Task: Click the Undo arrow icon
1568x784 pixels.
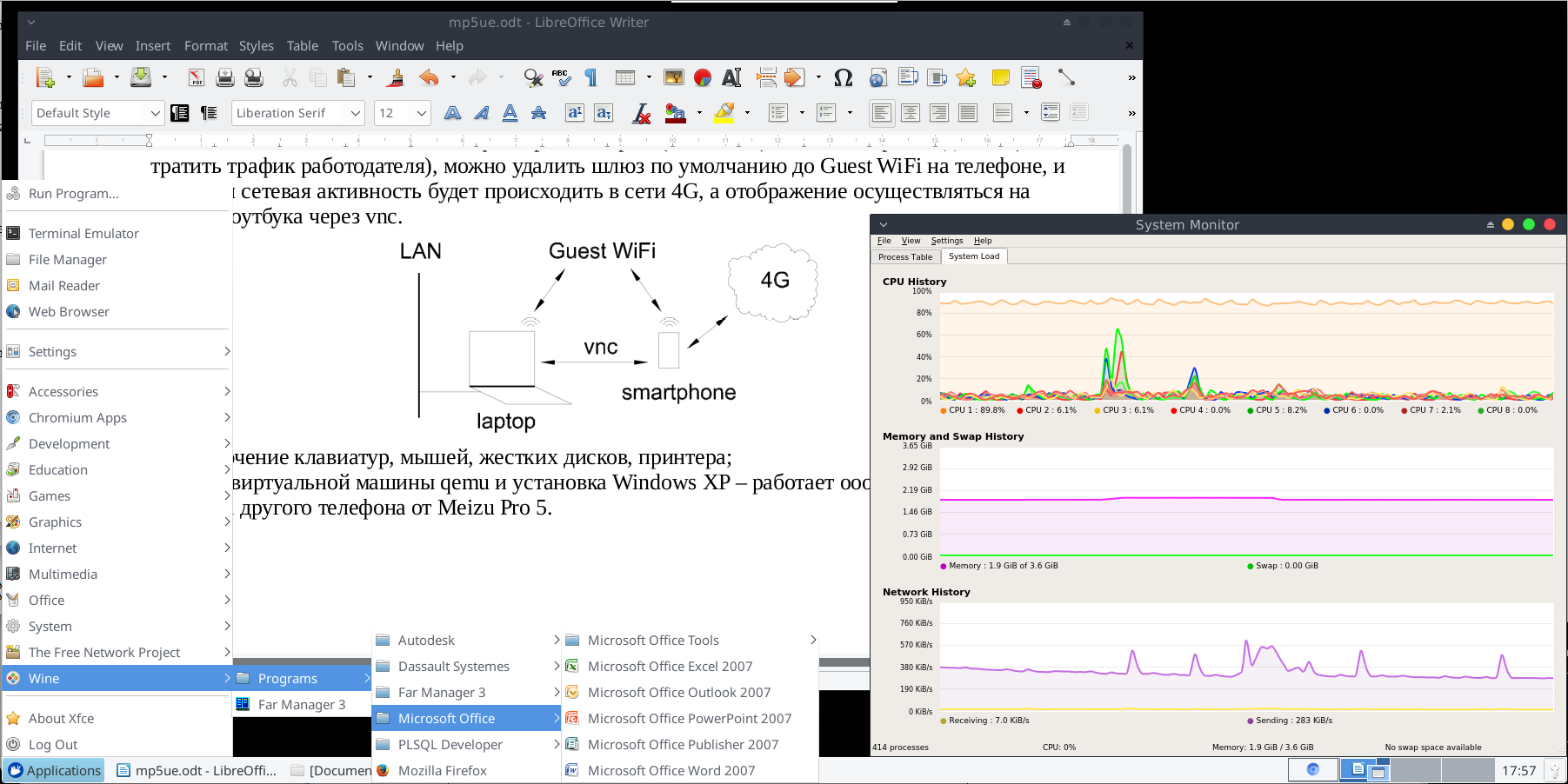Action: point(429,77)
